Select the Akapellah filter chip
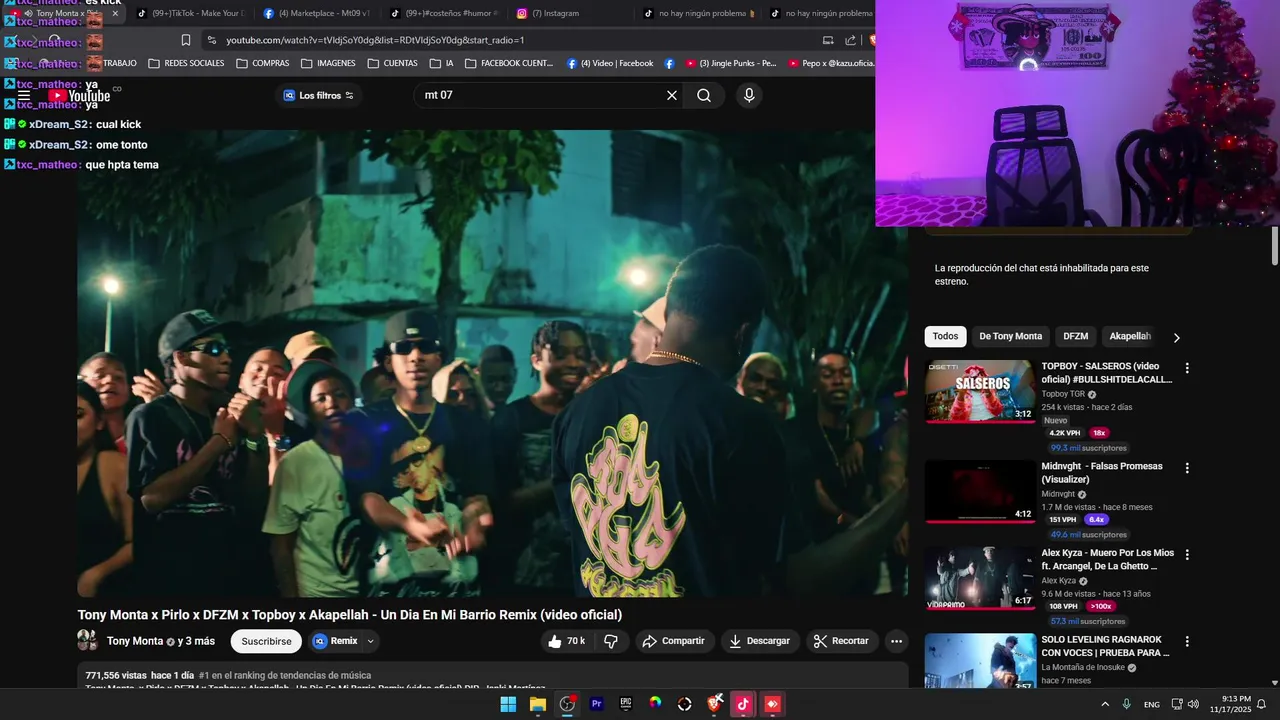Screen dimensions: 1280x720 (1130, 336)
